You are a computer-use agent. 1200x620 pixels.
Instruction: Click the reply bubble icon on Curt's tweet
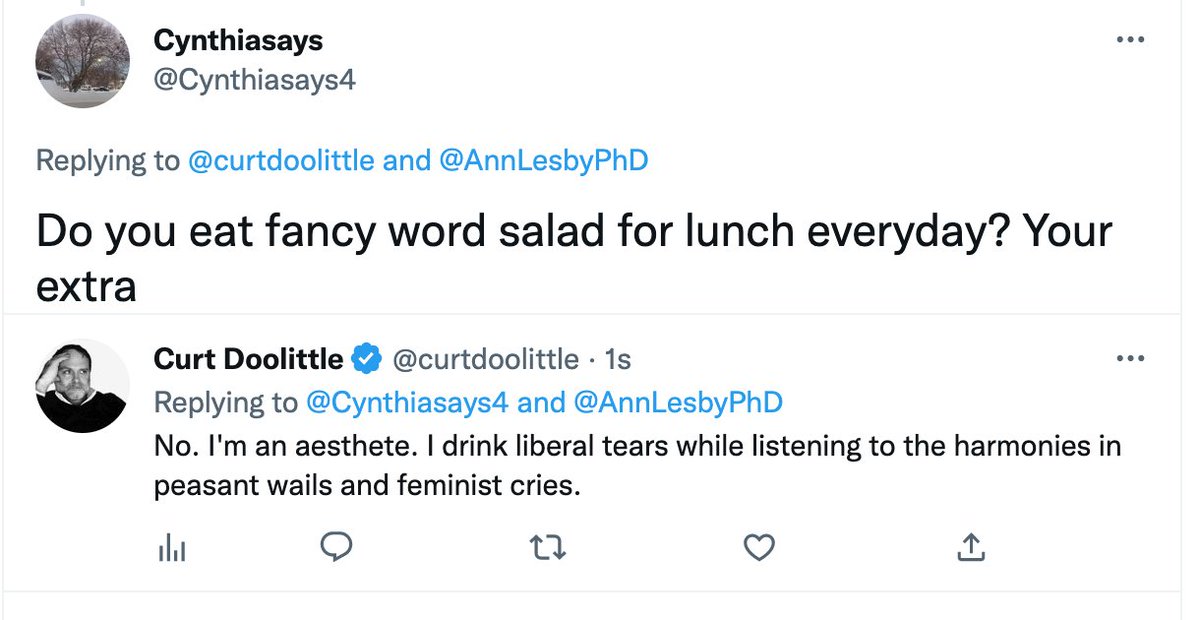point(336,547)
